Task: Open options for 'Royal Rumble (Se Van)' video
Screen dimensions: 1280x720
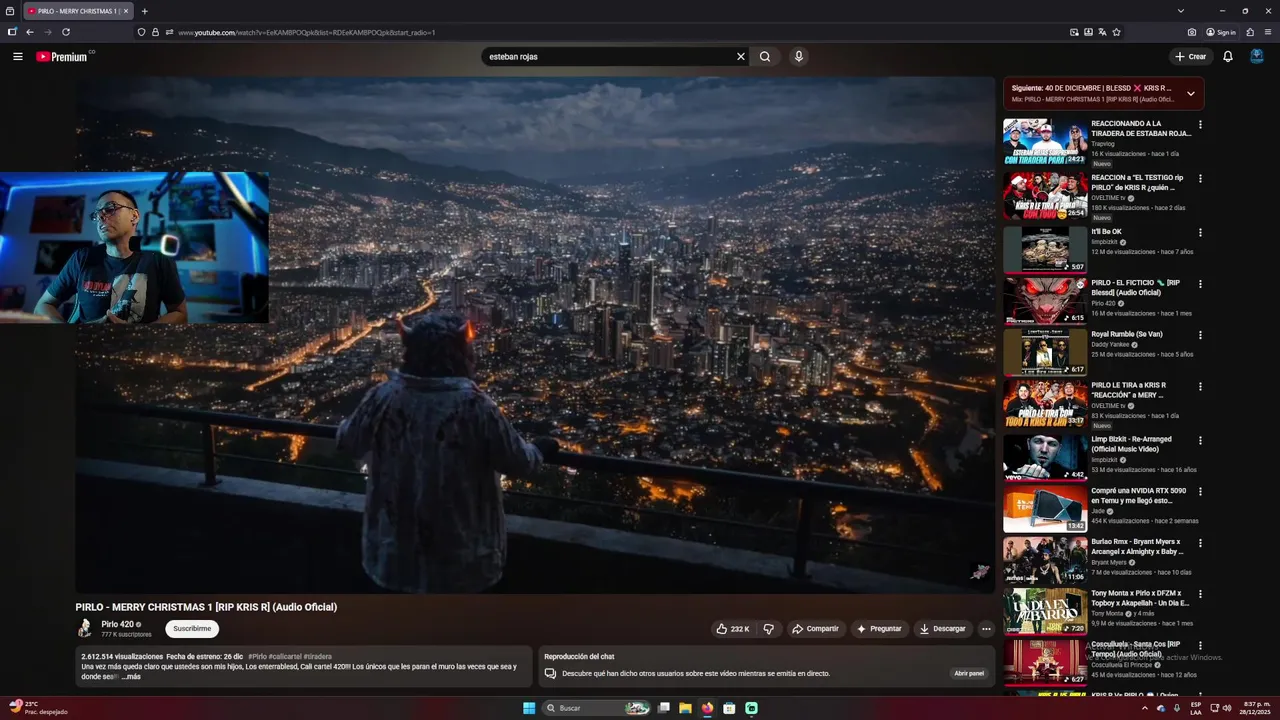Action: (x=1200, y=335)
